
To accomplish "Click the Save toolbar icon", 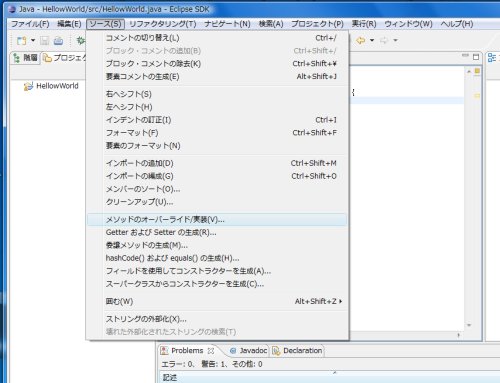I will [44, 41].
